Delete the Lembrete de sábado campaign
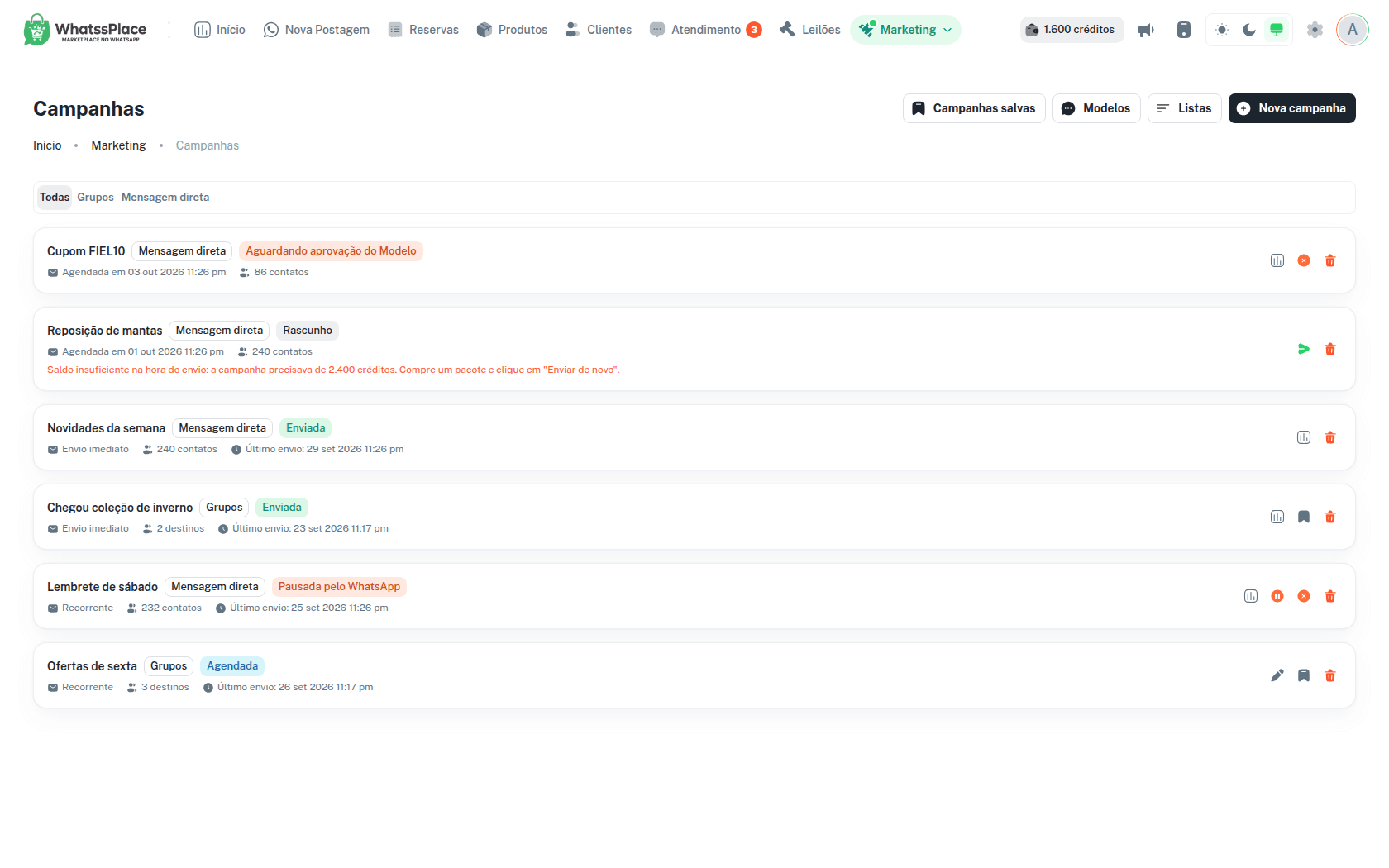The image size is (1389, 868). (1330, 596)
